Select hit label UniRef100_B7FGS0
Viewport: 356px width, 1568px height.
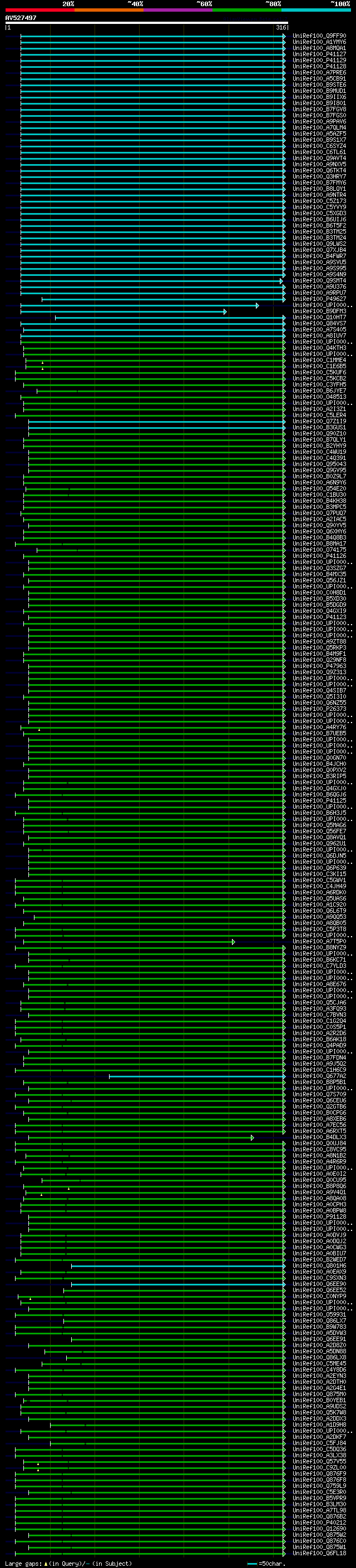(319, 116)
